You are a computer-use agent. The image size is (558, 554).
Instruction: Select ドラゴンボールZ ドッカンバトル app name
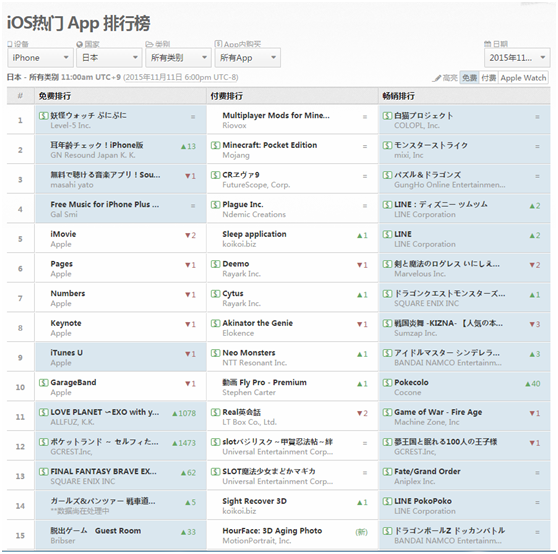[x=449, y=531]
